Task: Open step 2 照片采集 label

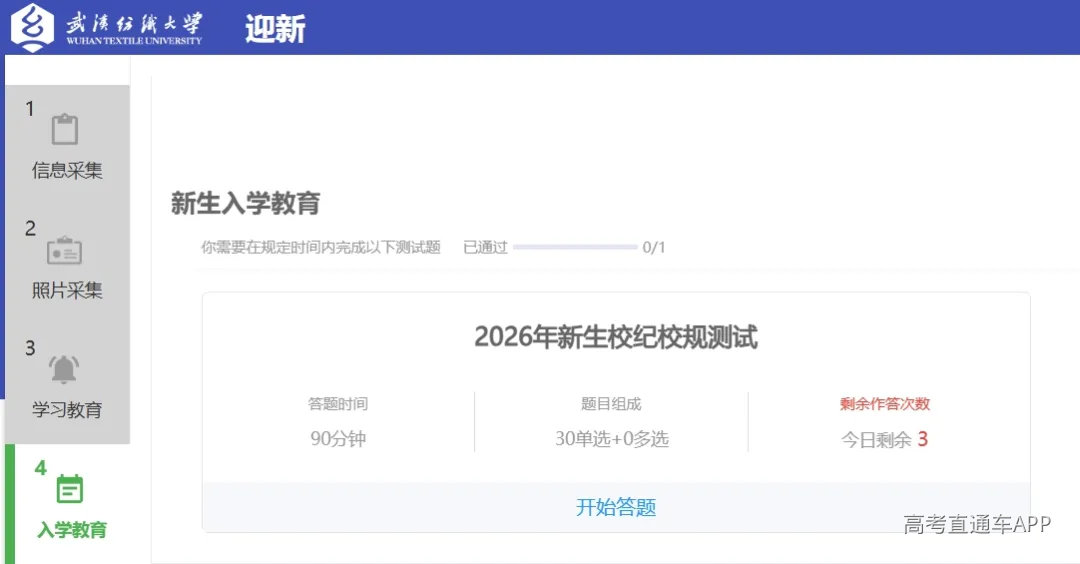Action: 67,290
